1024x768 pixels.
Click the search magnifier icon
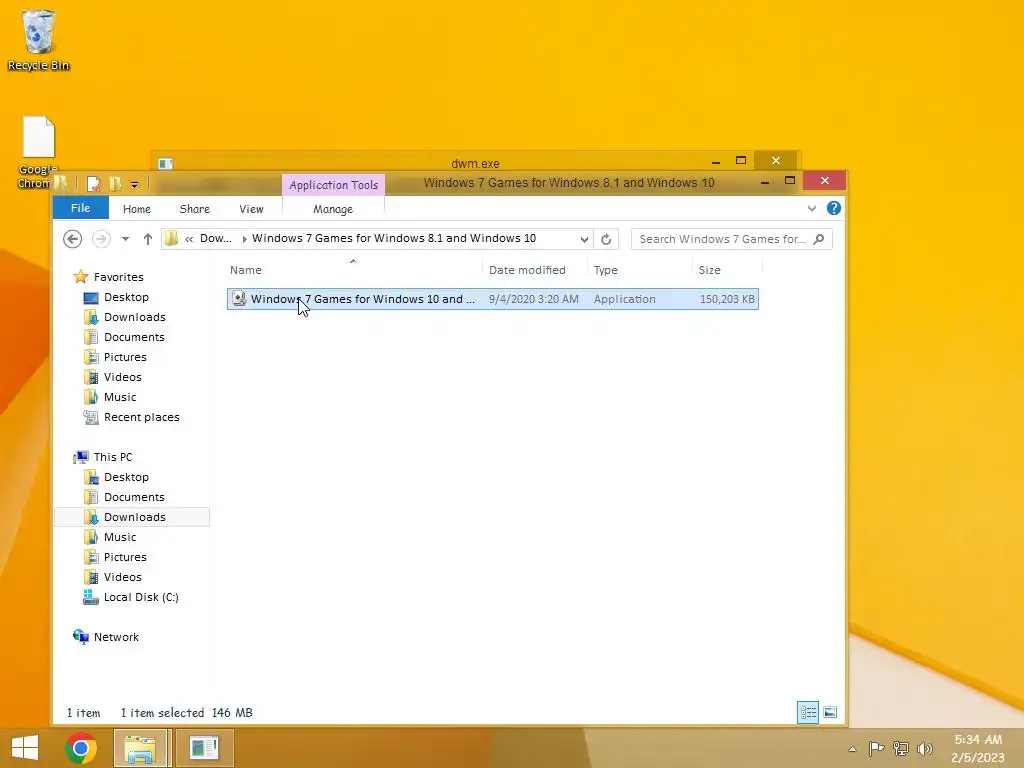(x=819, y=239)
